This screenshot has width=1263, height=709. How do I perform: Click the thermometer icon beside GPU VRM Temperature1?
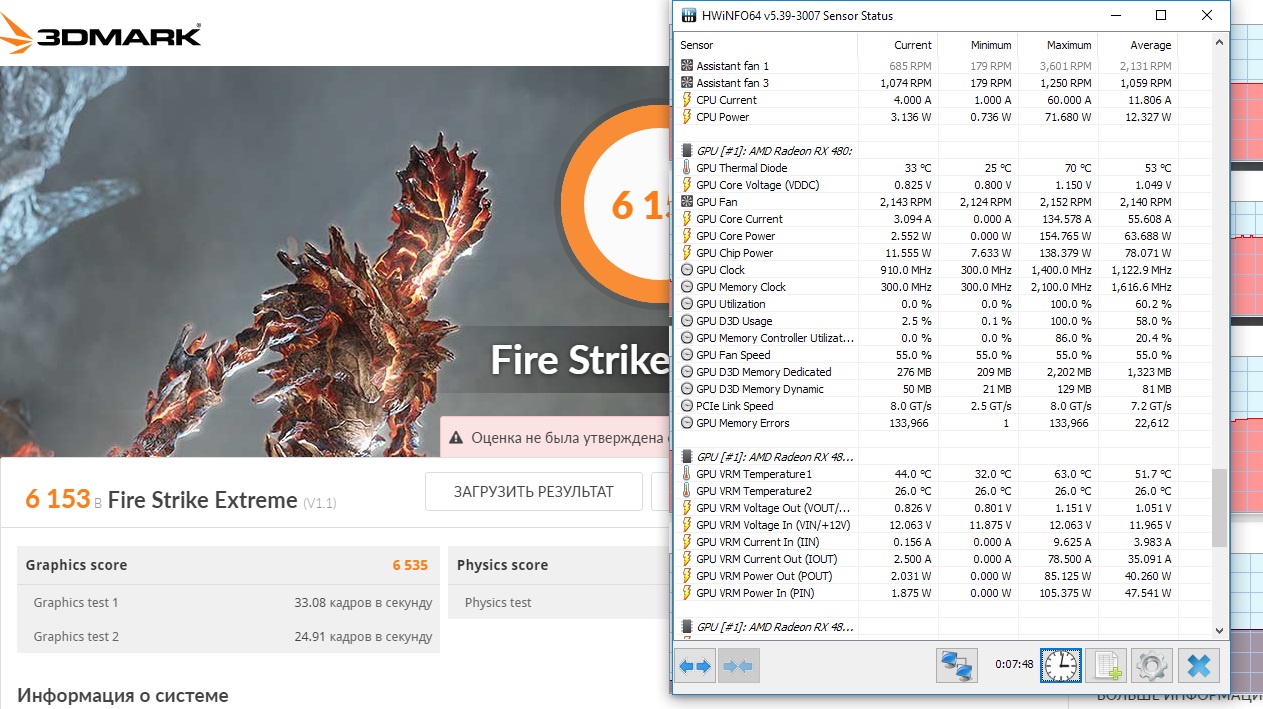click(687, 474)
